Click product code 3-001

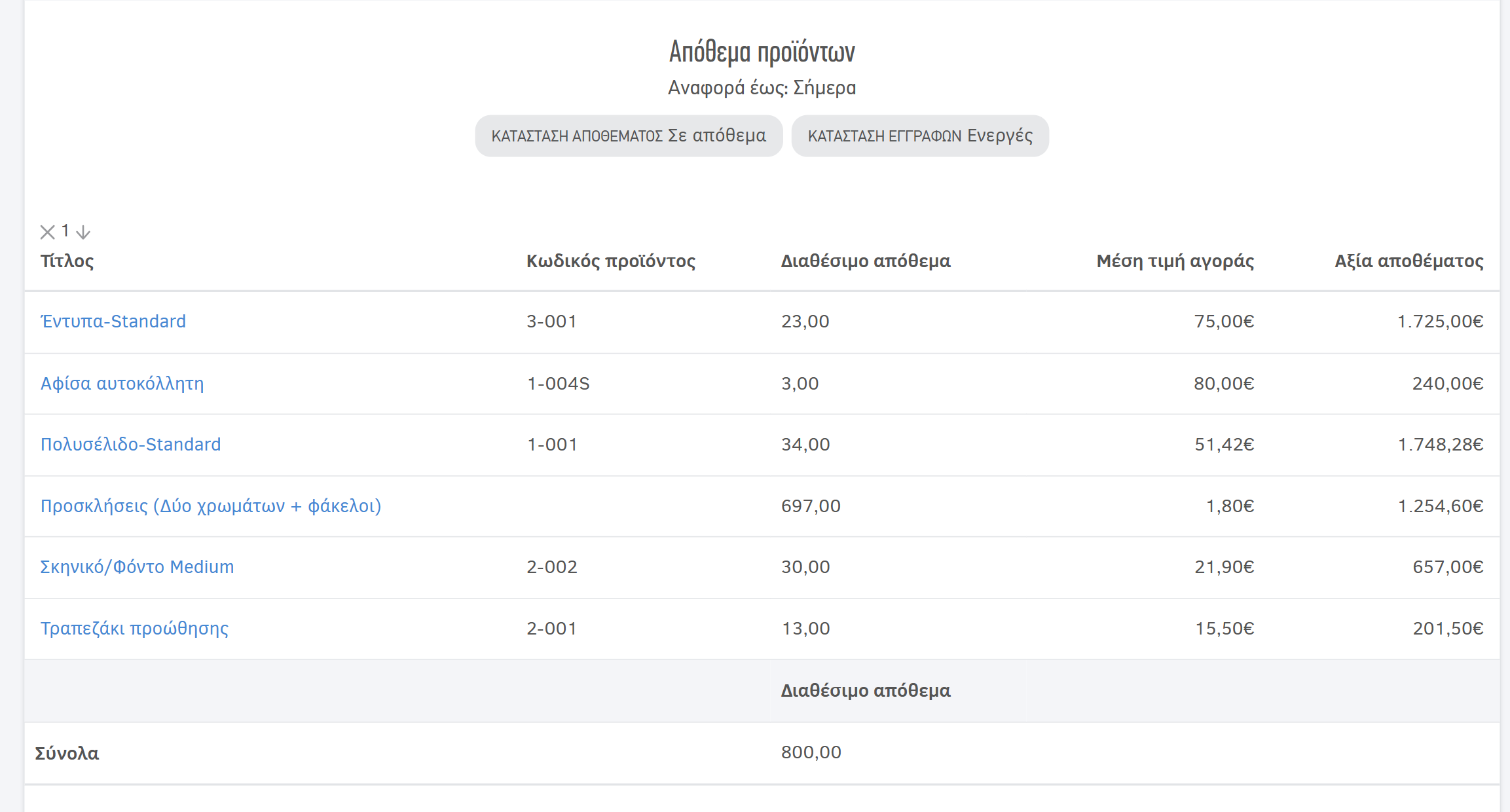[552, 322]
